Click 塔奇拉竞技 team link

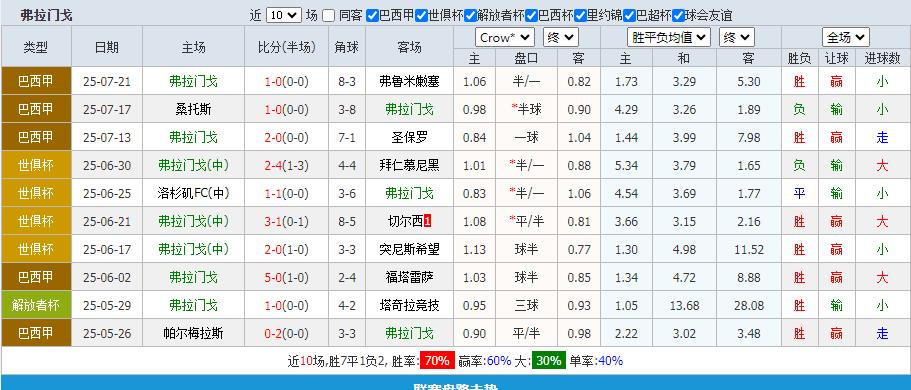[x=409, y=305]
